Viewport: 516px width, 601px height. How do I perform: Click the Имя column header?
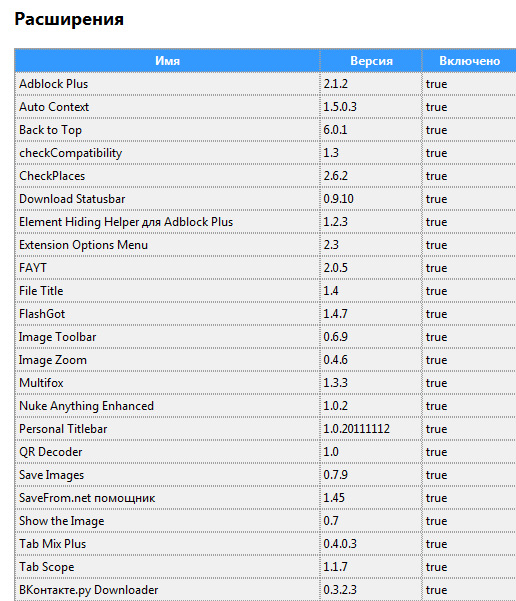click(x=168, y=61)
